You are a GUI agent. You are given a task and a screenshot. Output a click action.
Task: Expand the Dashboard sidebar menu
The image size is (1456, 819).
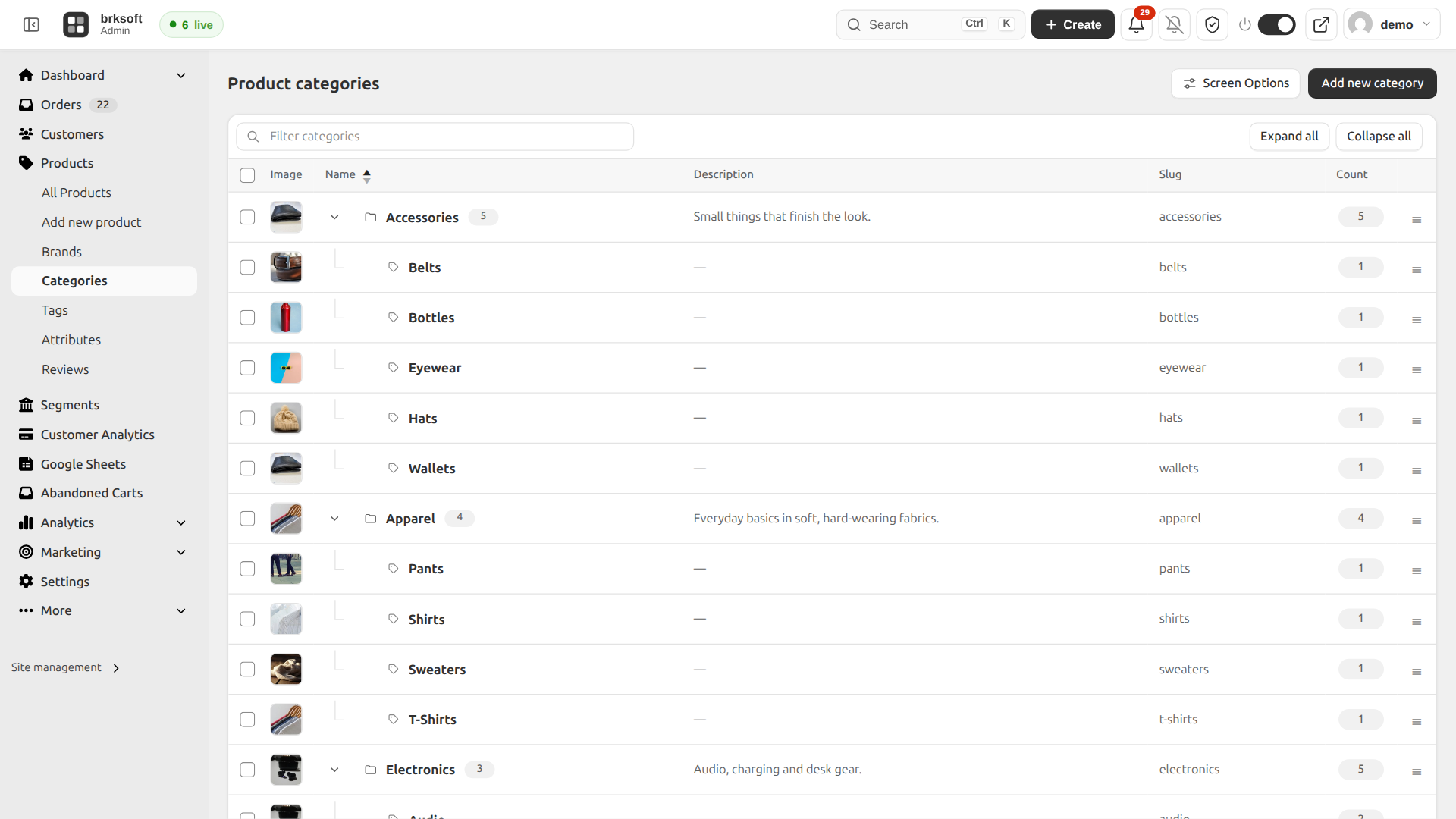coord(180,75)
